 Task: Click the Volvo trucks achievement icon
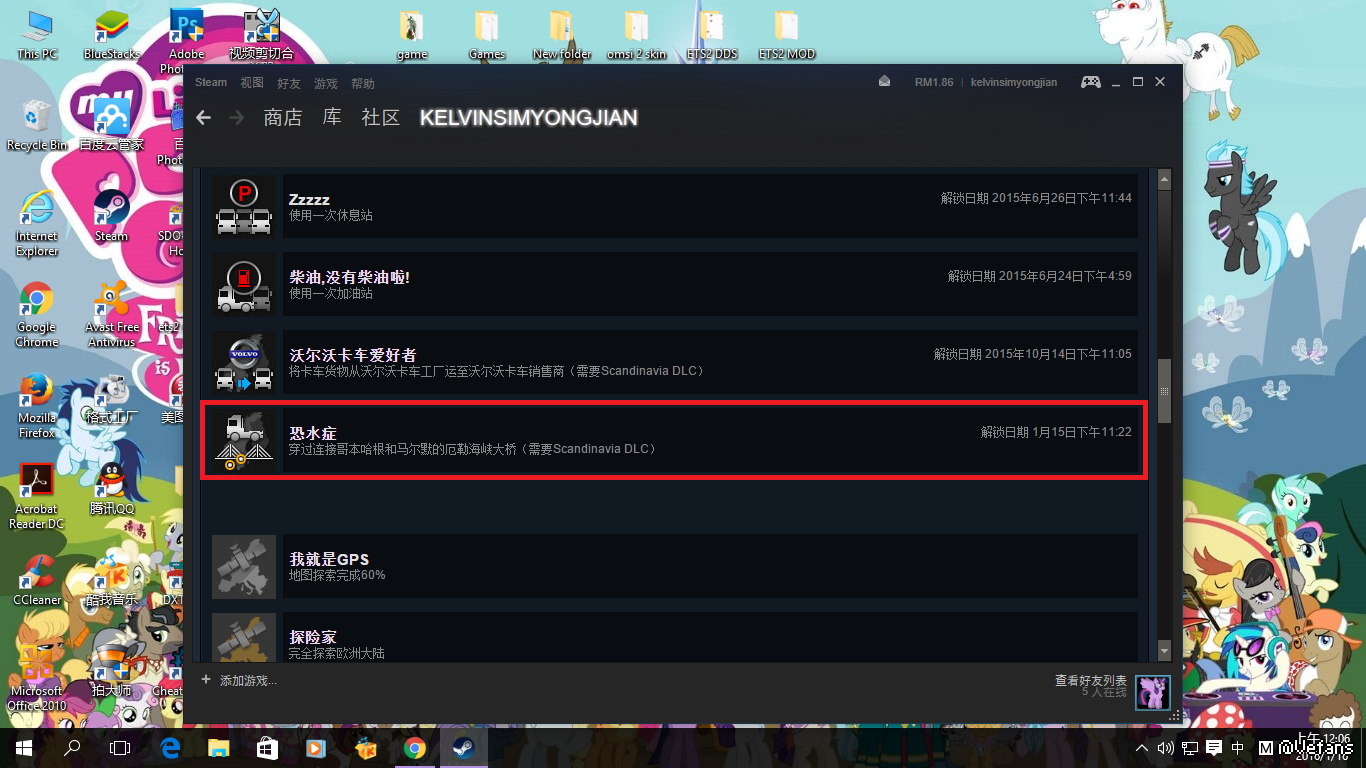click(244, 363)
